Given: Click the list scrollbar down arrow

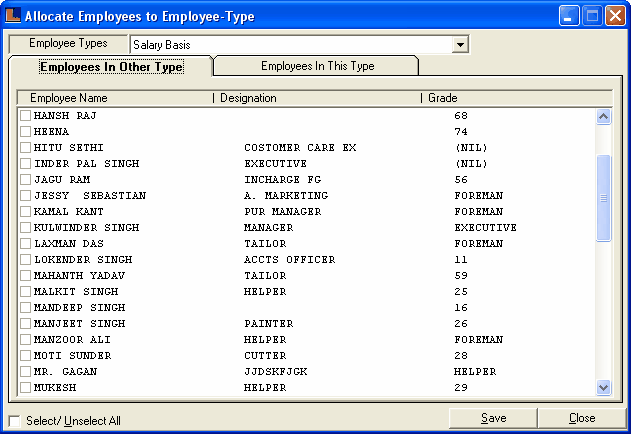Looking at the screenshot, I should (603, 388).
